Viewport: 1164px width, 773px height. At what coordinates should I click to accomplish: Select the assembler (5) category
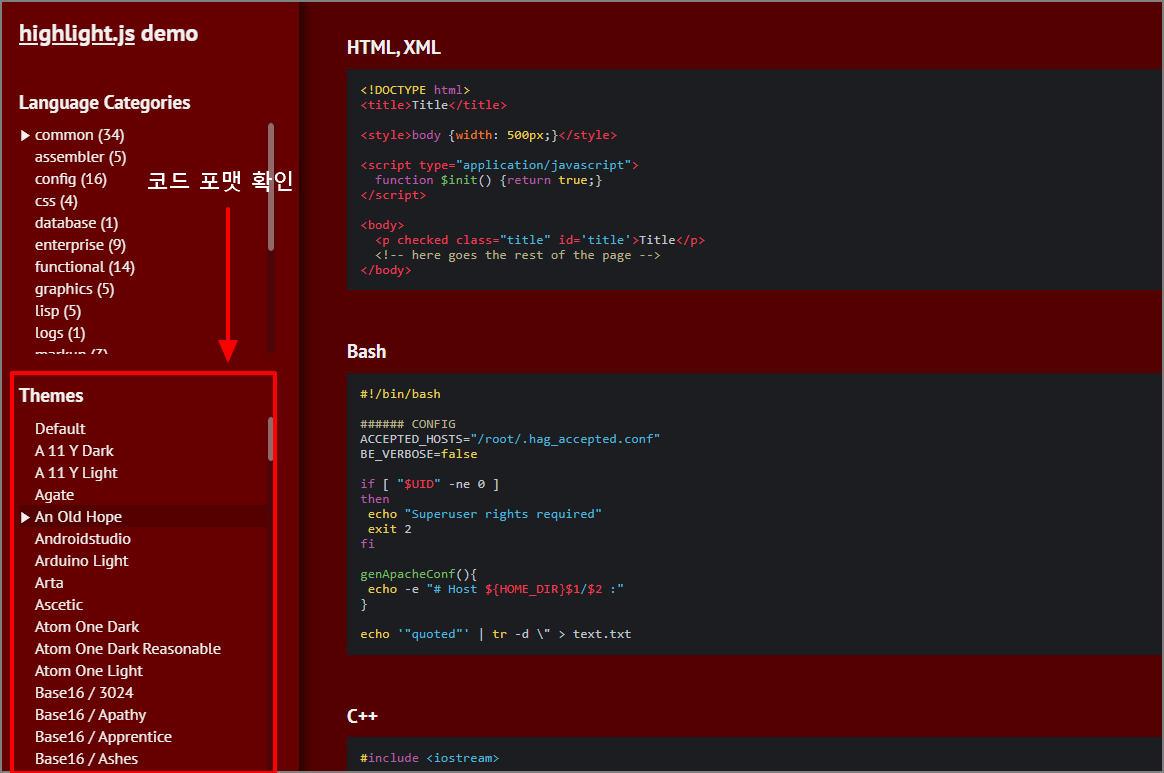click(x=80, y=157)
